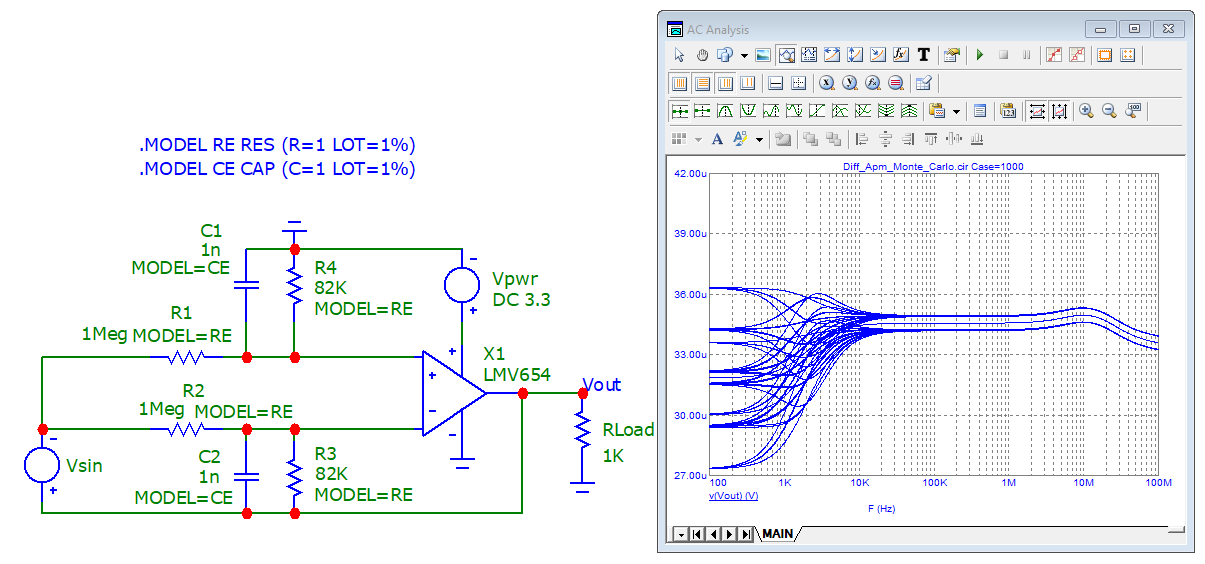Click the orange frame icon

(1105, 55)
